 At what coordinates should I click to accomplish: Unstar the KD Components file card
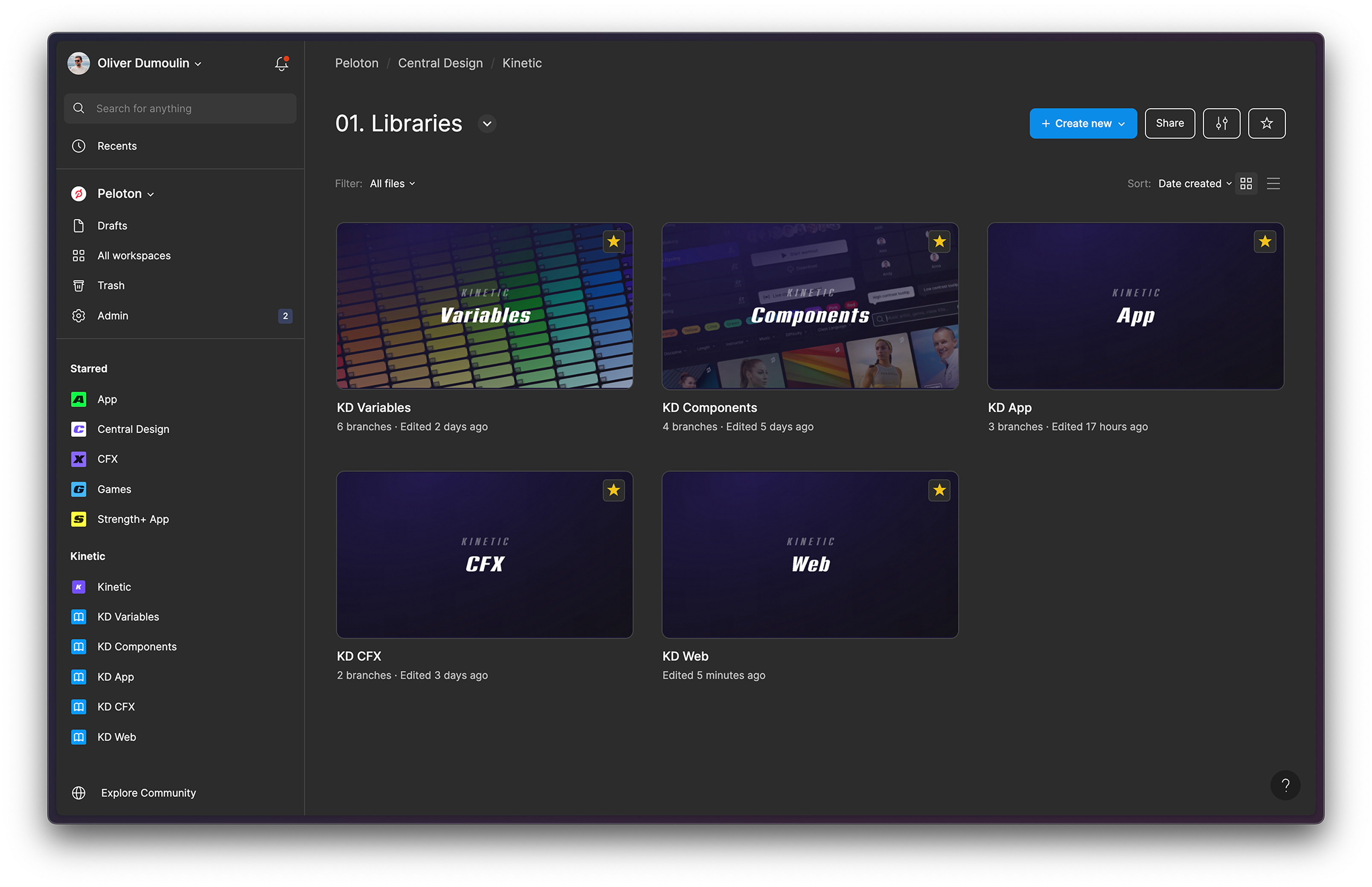939,241
